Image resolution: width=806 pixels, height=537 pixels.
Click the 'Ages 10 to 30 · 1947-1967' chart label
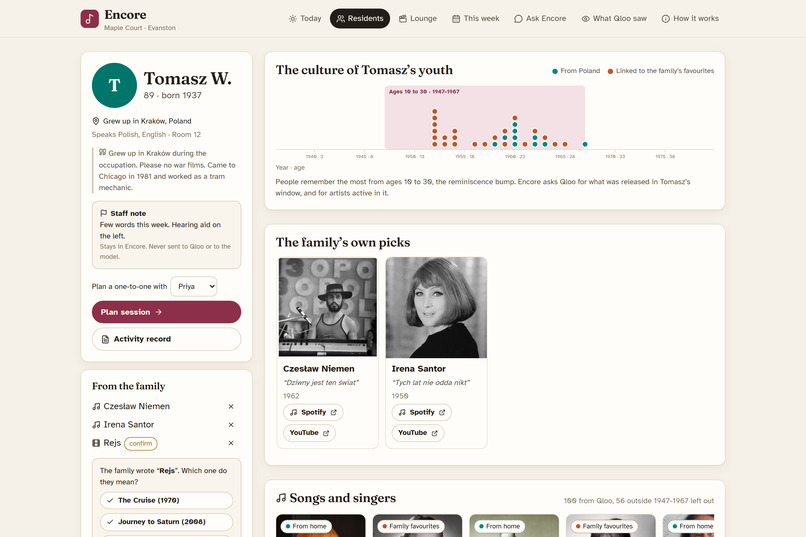[x=424, y=91]
